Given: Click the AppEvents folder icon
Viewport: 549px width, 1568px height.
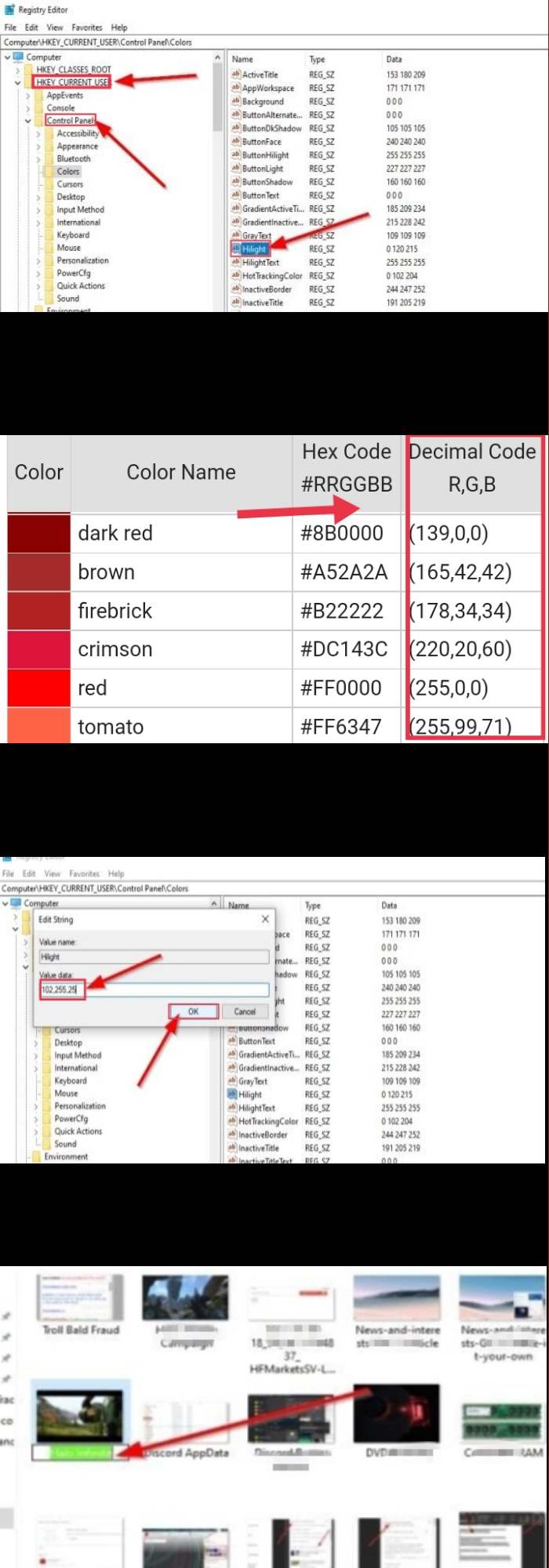Looking at the screenshot, I should click(x=39, y=95).
